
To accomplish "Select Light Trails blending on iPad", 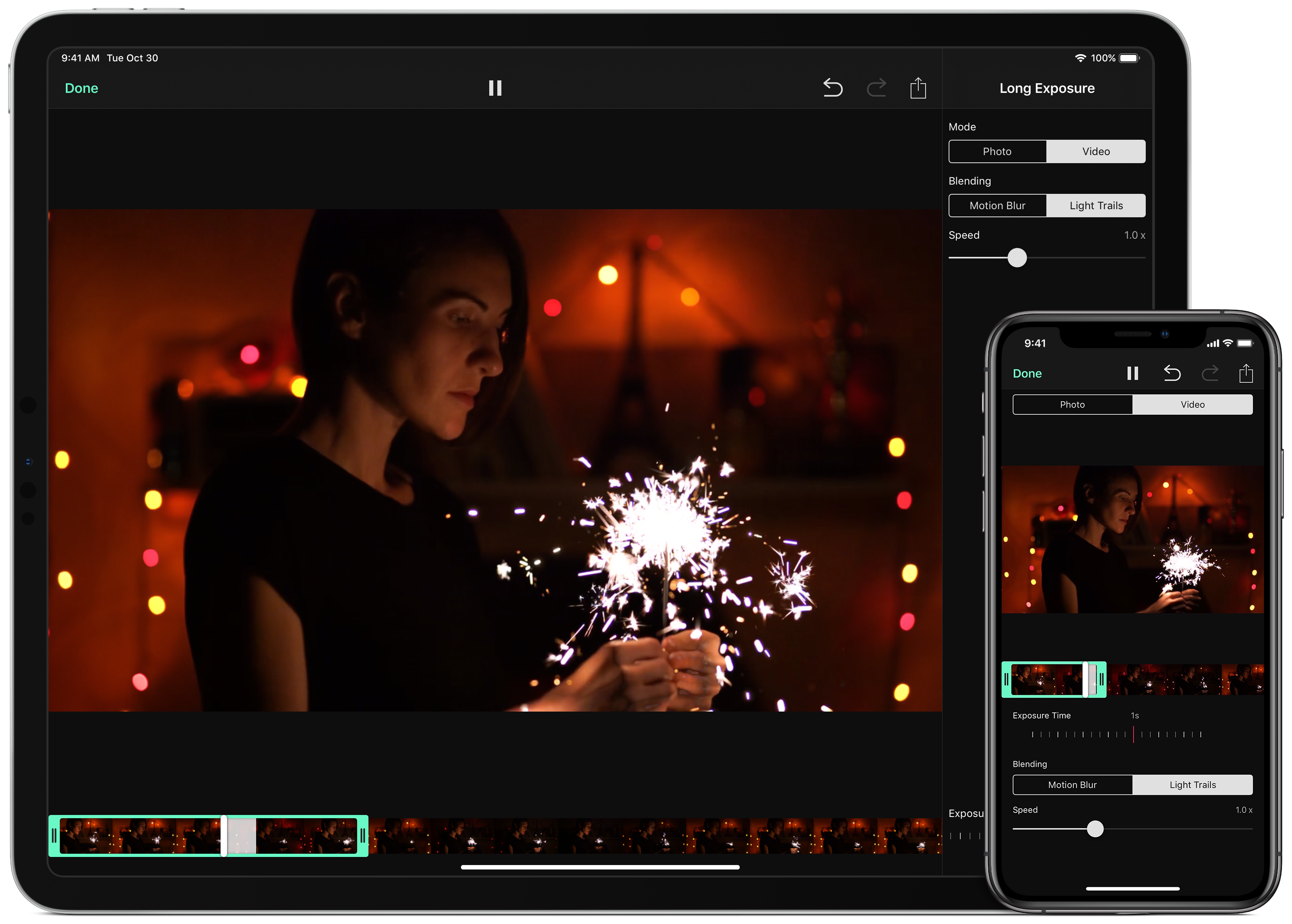I will click(1096, 206).
